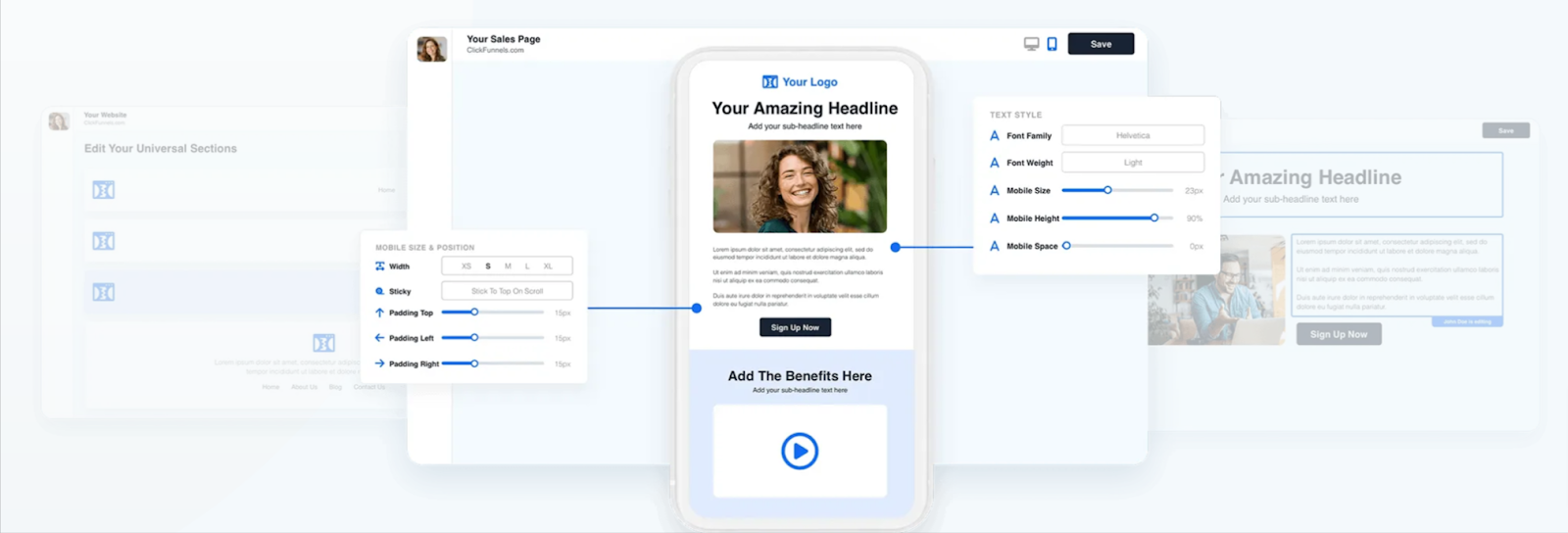Click the Width icon in the Mobile Size panel

click(380, 266)
